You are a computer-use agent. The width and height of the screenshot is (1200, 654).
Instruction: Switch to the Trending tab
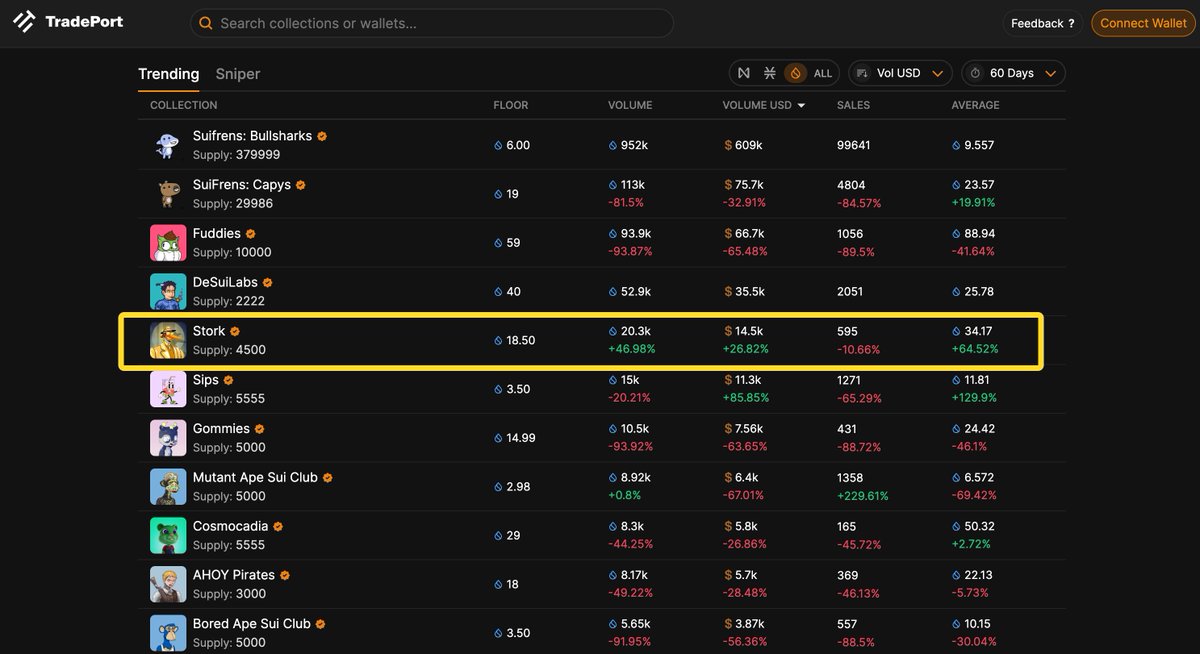(x=168, y=74)
